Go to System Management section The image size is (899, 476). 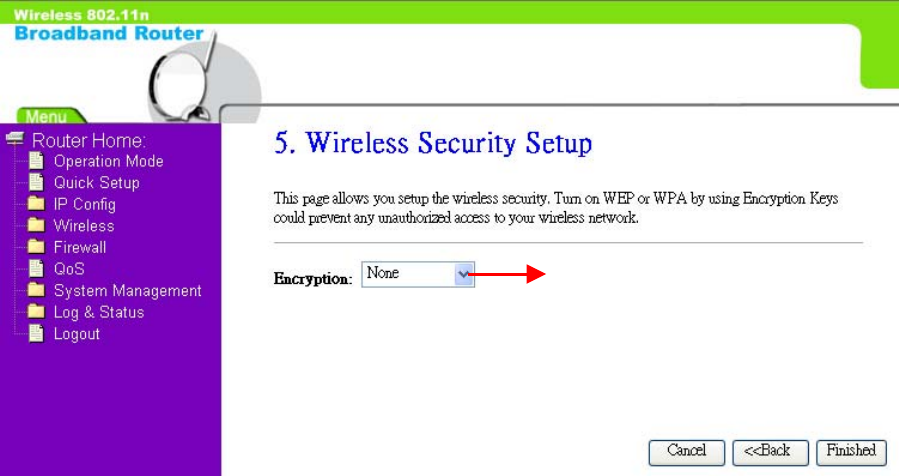pyautogui.click(x=127, y=291)
